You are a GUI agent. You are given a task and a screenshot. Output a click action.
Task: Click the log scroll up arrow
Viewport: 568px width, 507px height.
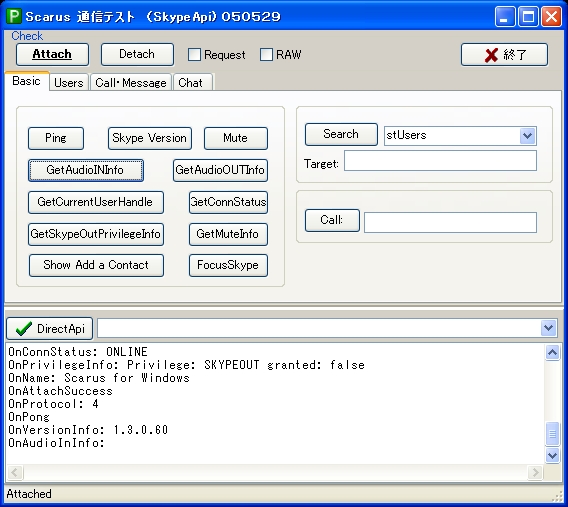[552, 352]
